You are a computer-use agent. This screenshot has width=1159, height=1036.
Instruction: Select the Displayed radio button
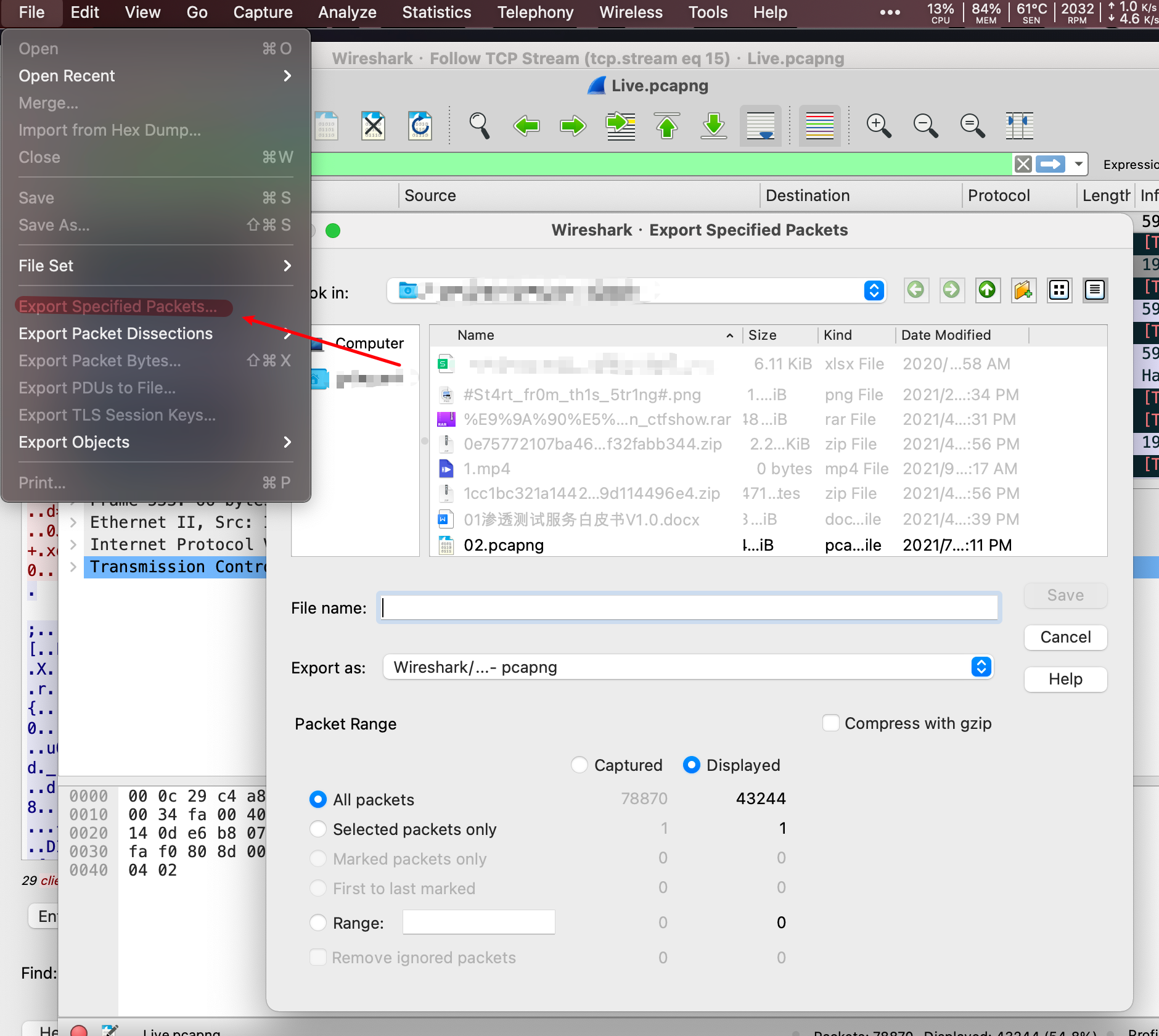coord(692,765)
